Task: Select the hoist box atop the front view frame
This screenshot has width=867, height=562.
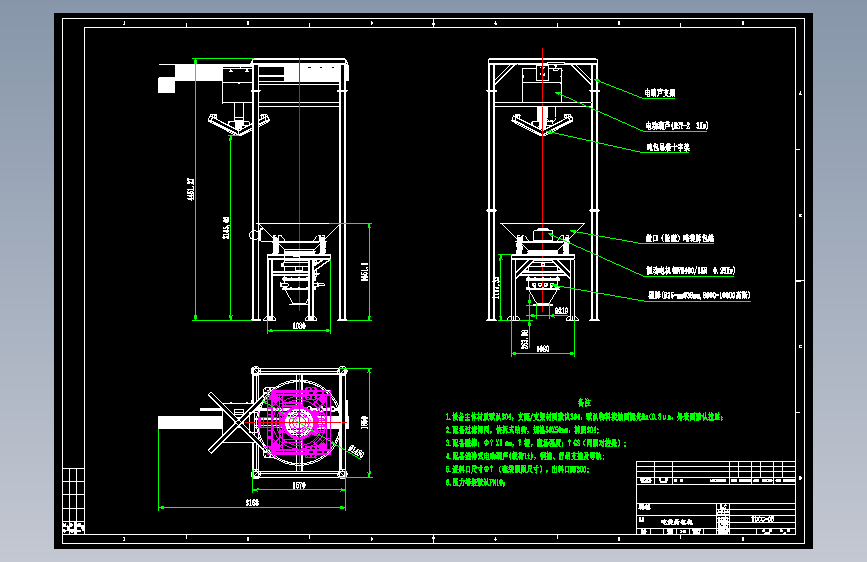Action: (x=542, y=83)
